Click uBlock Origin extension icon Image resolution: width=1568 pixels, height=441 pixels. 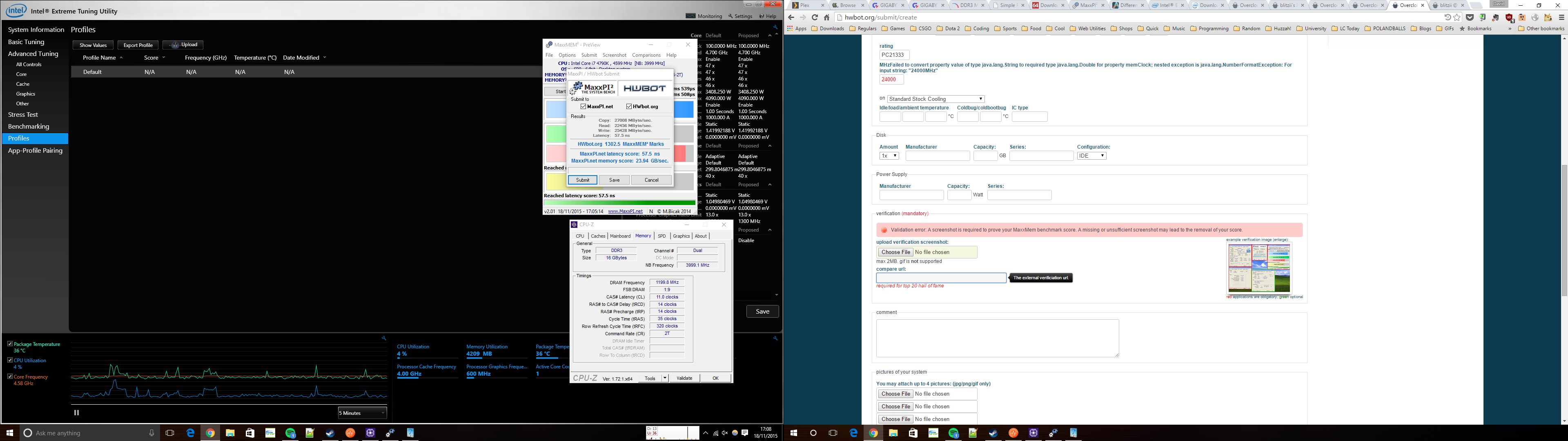click(1509, 17)
